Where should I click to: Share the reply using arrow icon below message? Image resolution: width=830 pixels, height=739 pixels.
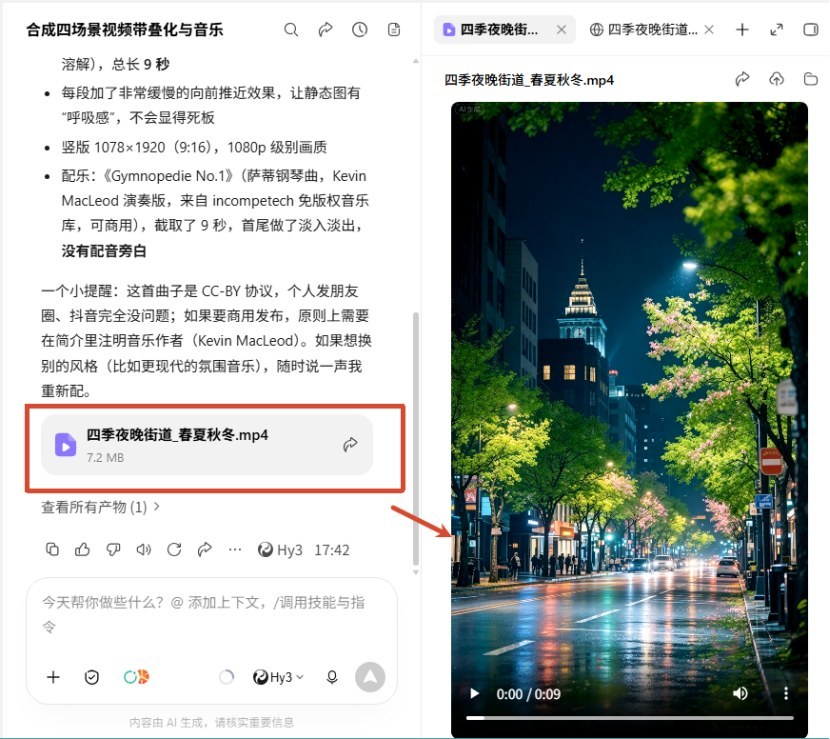[x=204, y=549]
